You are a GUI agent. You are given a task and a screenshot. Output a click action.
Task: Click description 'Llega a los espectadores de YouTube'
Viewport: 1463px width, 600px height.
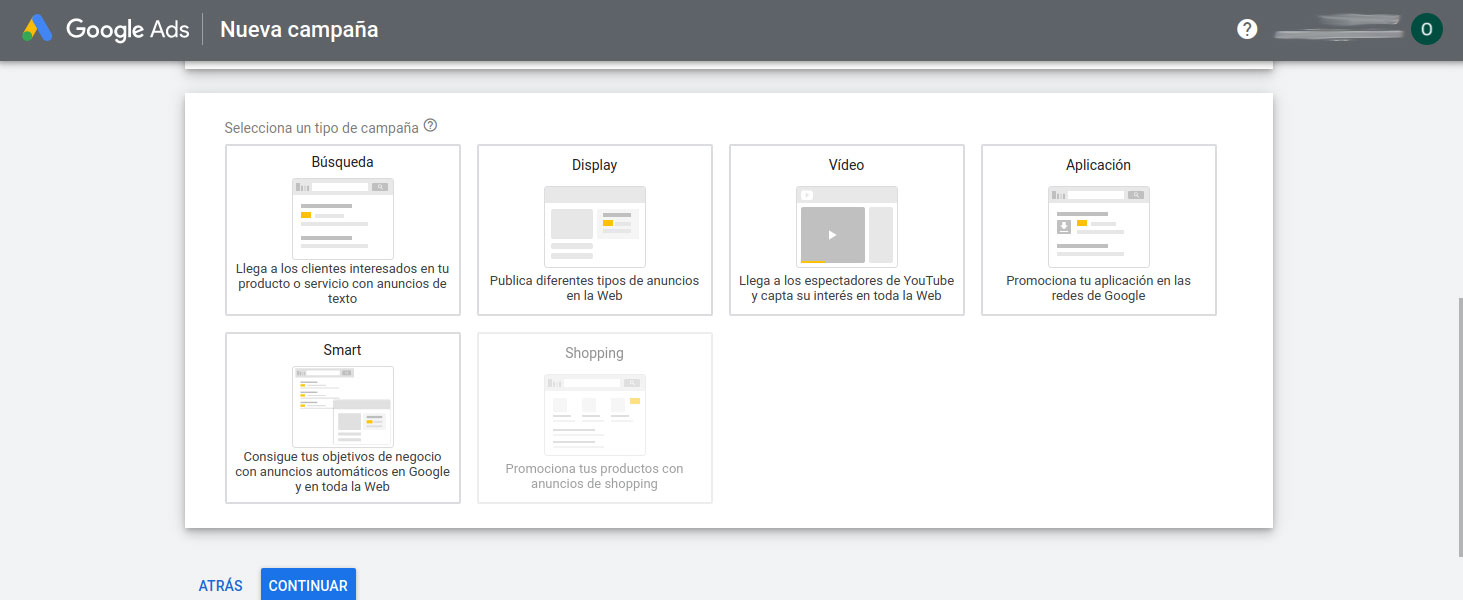coord(847,288)
